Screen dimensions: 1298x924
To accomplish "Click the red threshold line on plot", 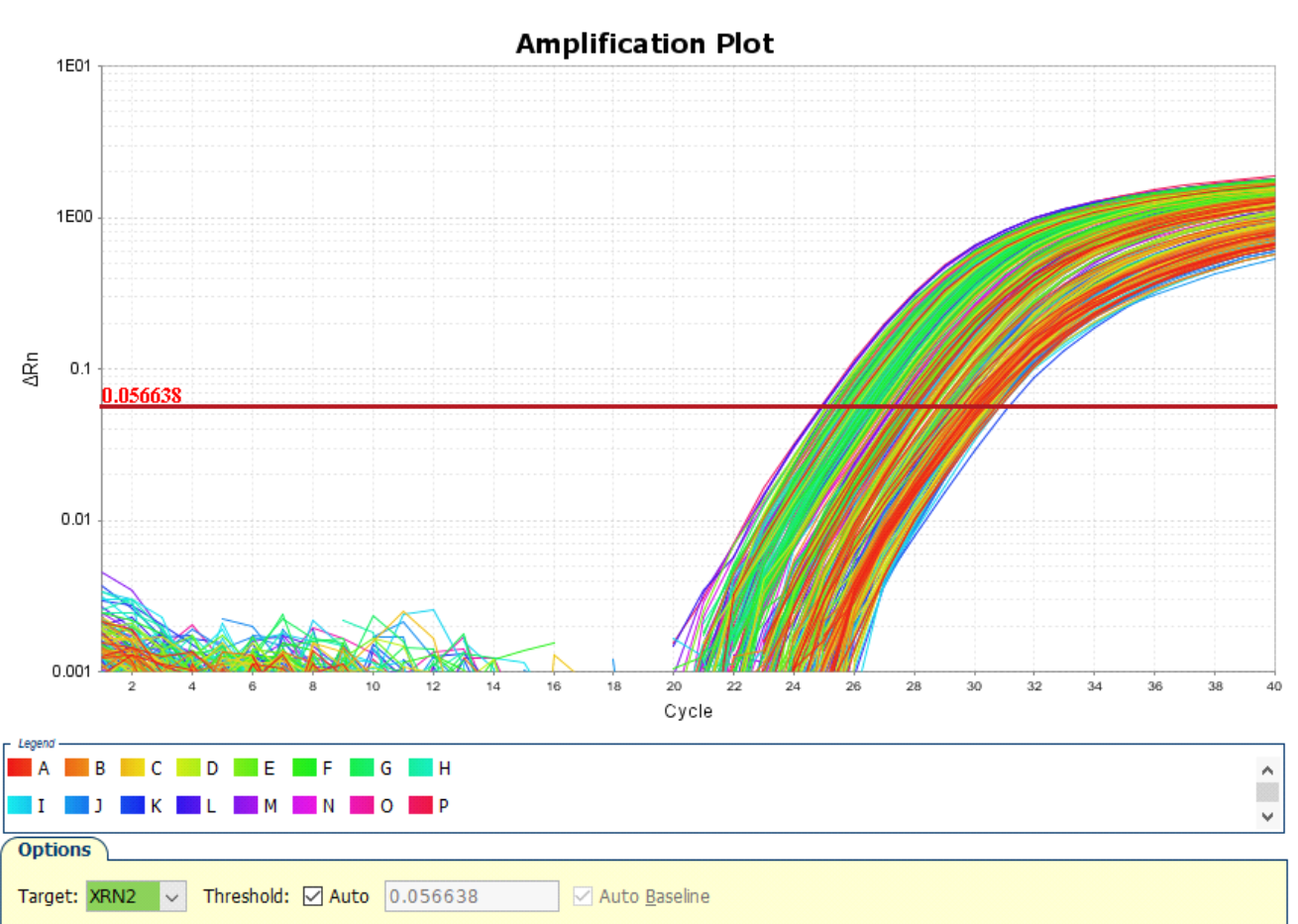I will click(495, 406).
